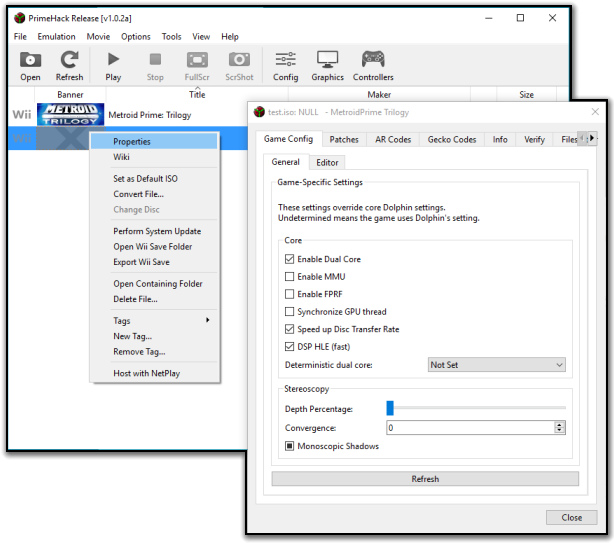Increase Convergence with the up stepper arrow
The image size is (614, 543).
click(560, 424)
